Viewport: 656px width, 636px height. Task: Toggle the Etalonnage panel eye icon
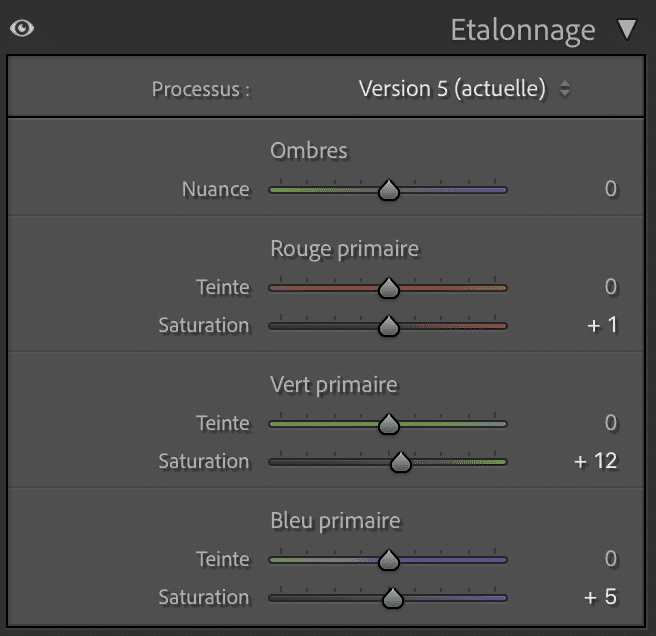coord(22,28)
